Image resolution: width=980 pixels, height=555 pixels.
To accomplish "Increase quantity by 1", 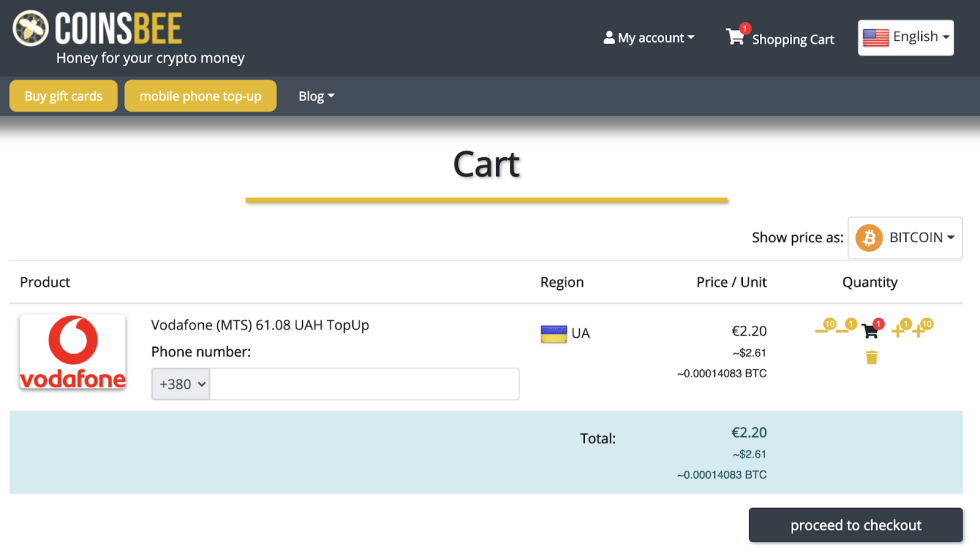I will (x=901, y=328).
